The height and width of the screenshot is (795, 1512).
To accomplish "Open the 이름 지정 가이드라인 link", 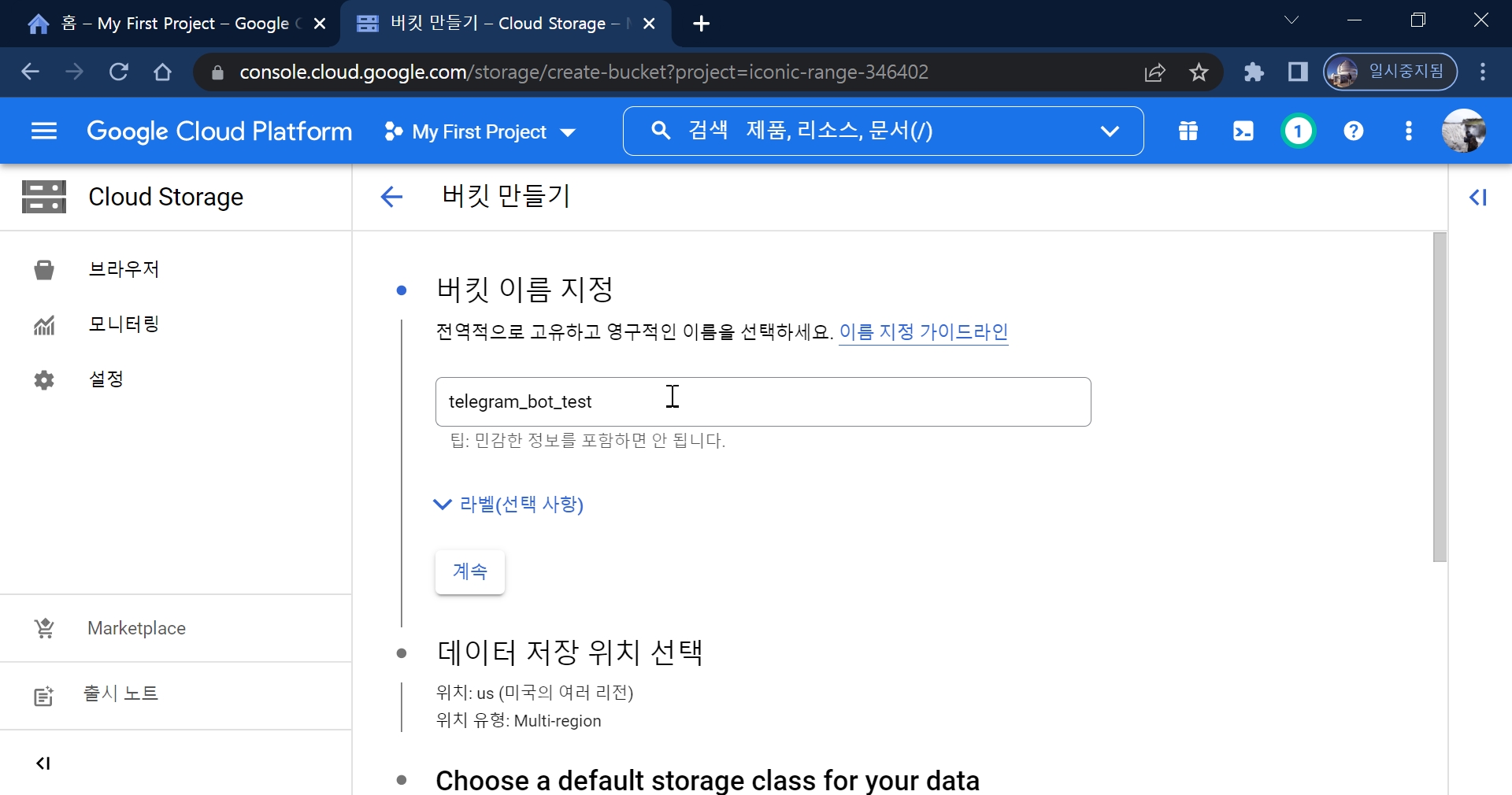I will pyautogui.click(x=924, y=332).
